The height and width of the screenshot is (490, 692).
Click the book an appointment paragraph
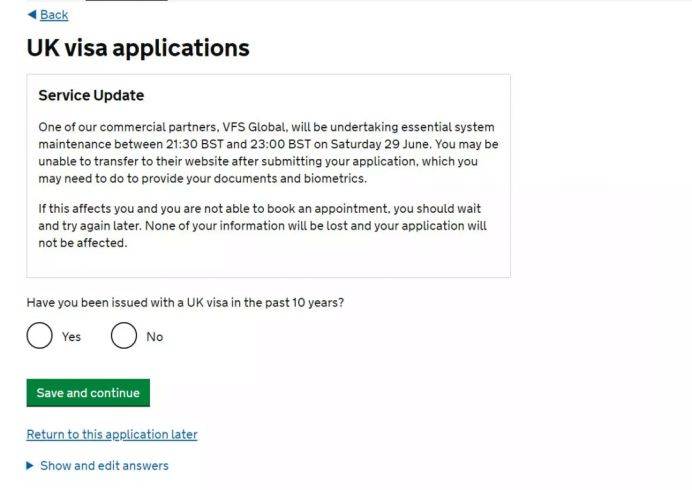point(262,225)
